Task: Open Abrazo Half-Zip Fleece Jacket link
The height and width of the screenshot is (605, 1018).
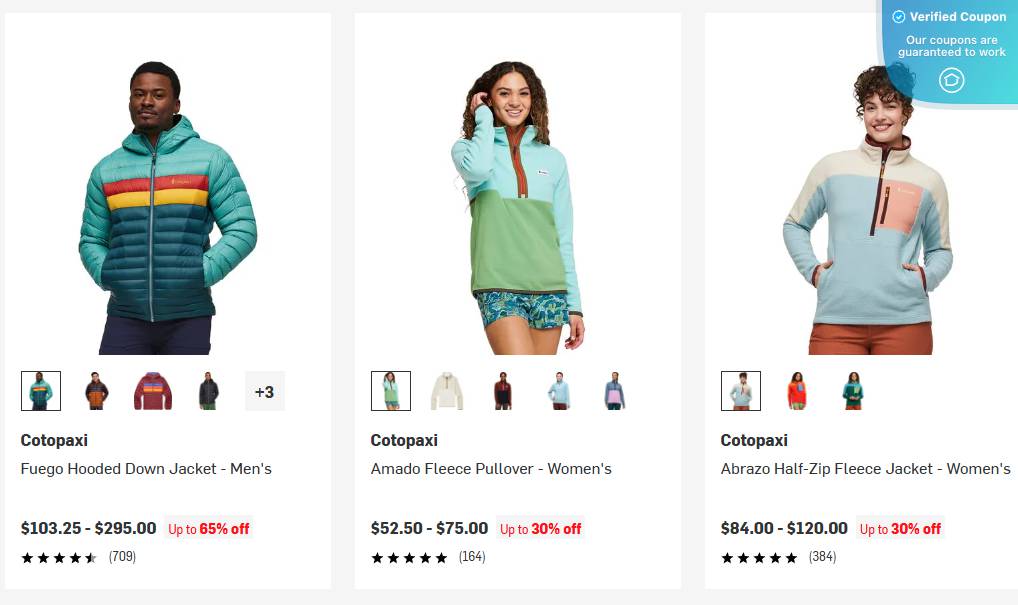Action: [865, 469]
